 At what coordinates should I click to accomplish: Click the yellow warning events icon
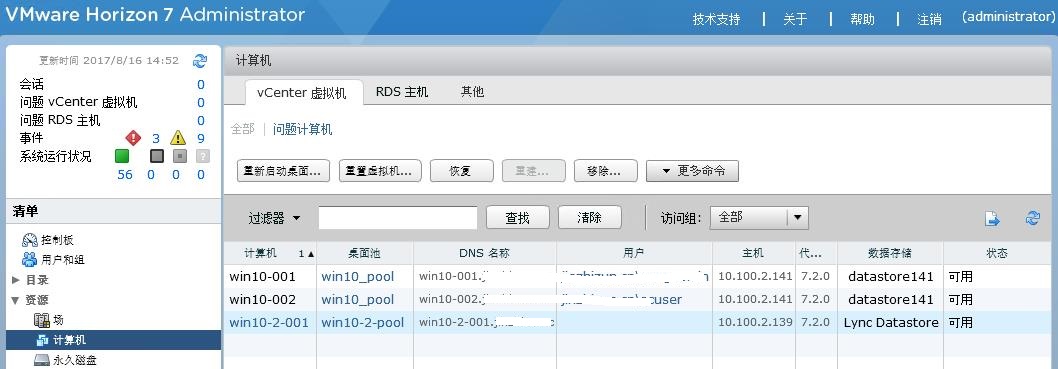tap(177, 138)
